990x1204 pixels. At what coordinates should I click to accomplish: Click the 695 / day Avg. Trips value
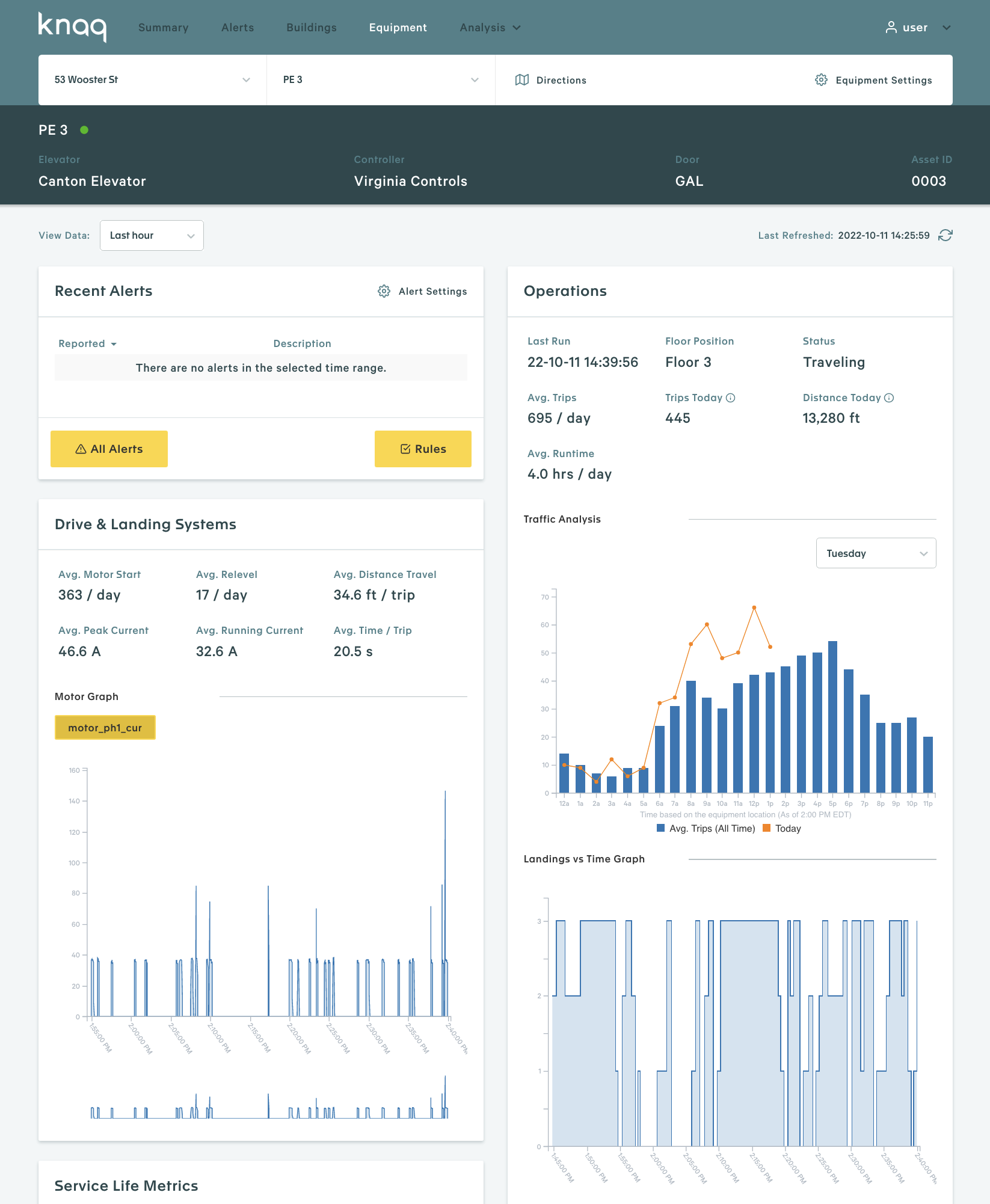coord(559,418)
